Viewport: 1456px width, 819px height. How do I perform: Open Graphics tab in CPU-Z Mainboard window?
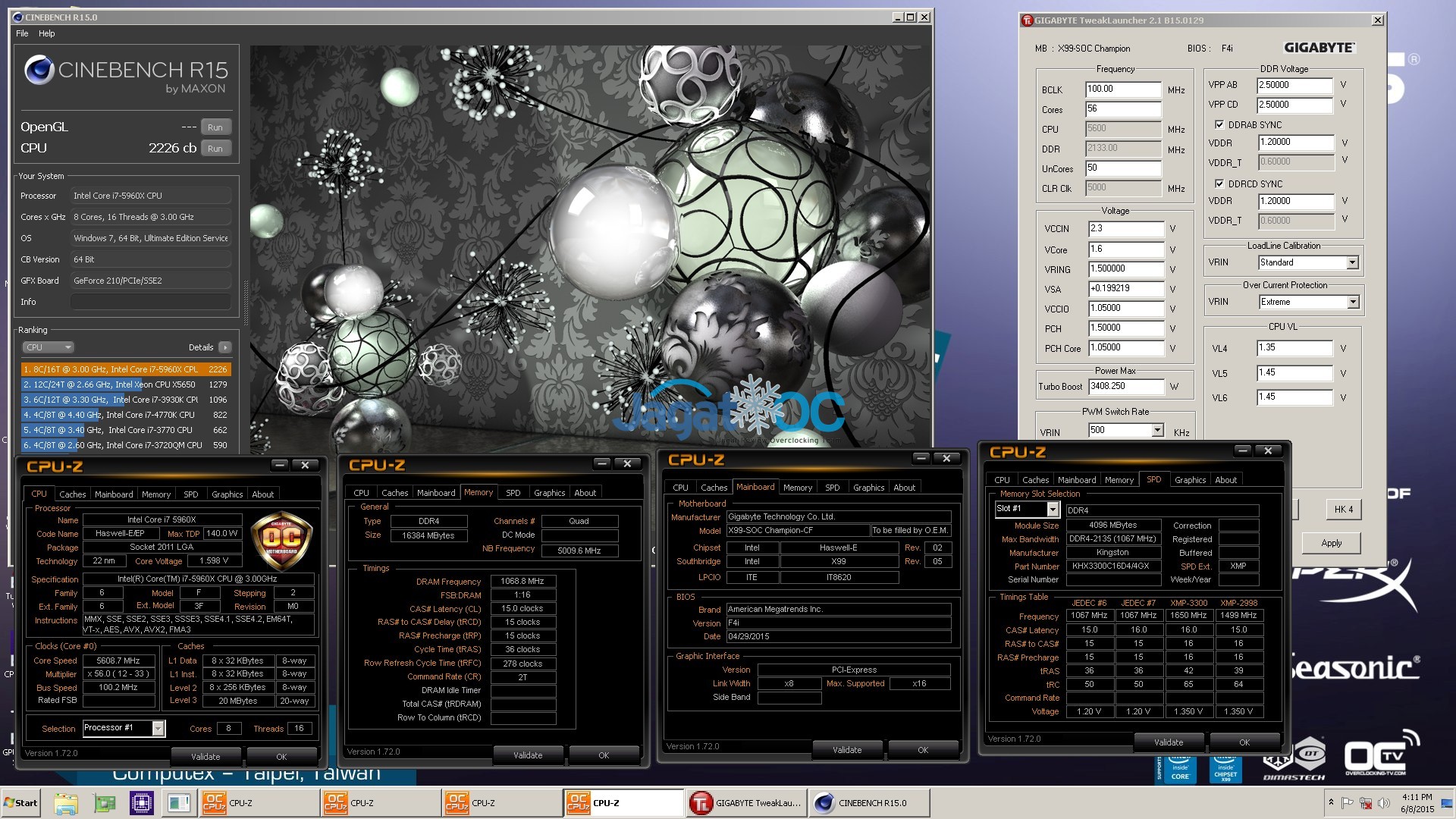(868, 487)
